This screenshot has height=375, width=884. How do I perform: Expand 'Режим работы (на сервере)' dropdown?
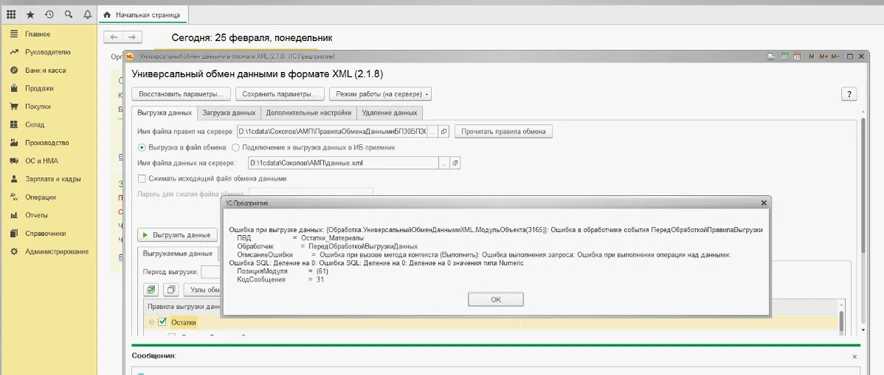381,94
